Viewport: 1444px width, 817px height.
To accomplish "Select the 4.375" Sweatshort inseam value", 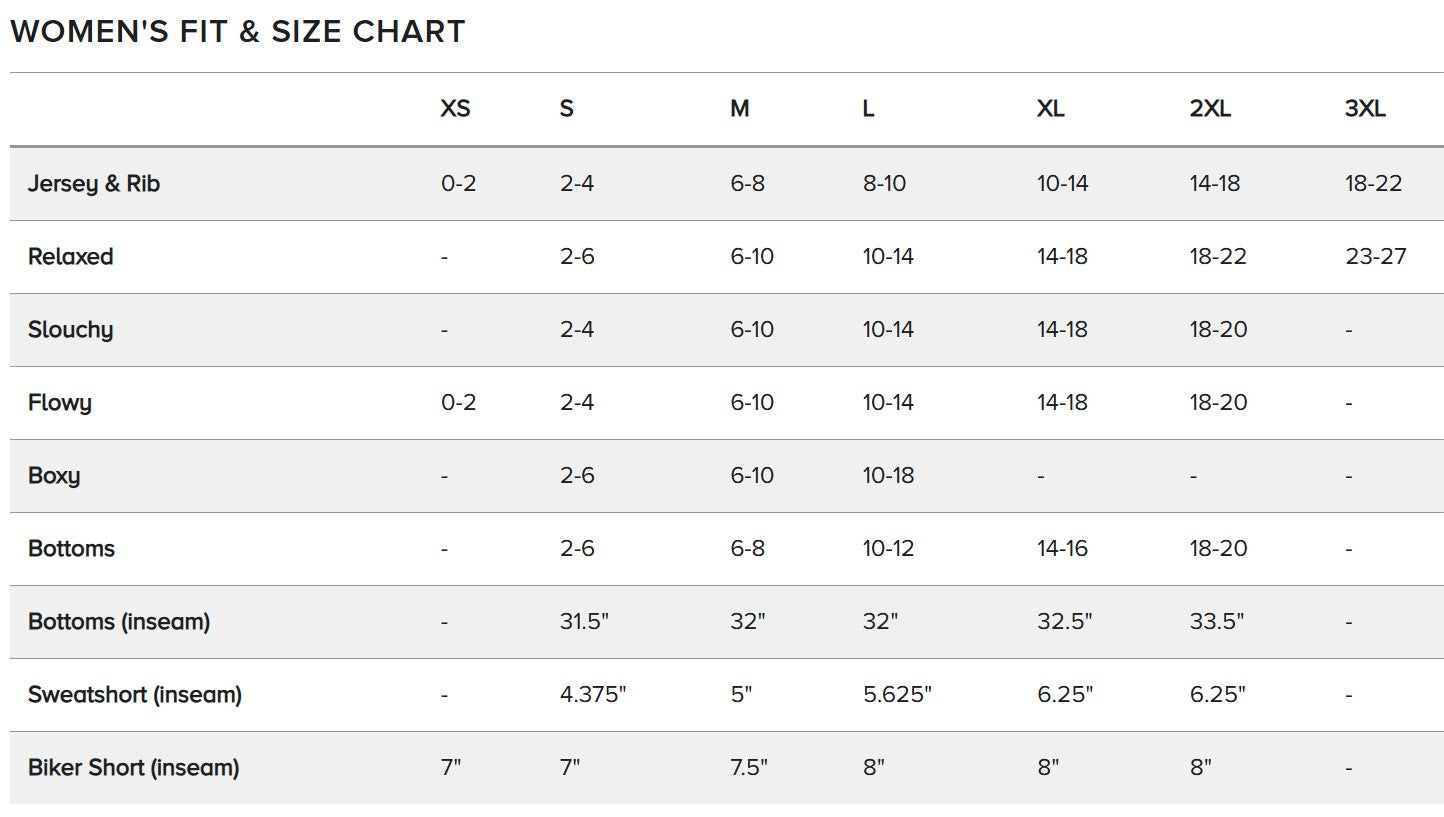I will pos(593,694).
